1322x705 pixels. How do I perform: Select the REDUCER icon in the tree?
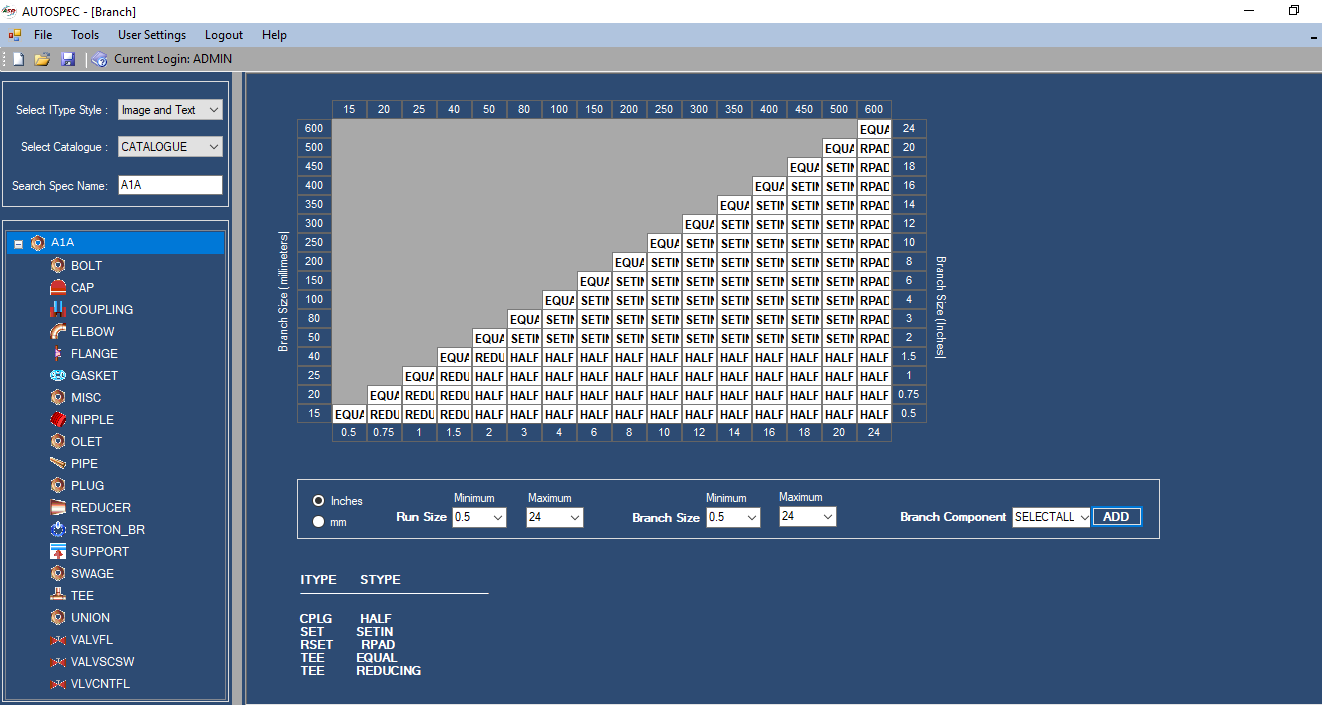58,508
